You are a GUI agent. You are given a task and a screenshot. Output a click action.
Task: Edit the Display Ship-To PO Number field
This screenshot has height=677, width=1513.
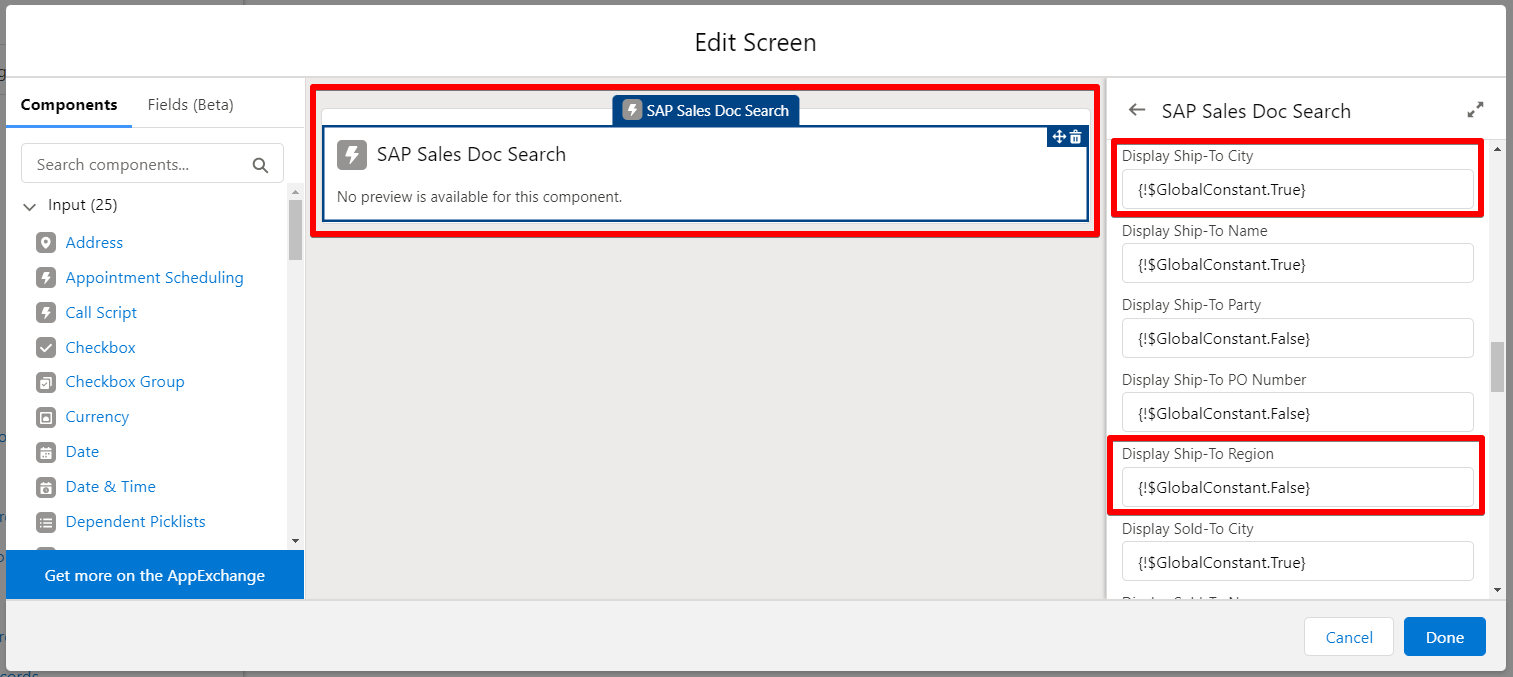(1297, 412)
